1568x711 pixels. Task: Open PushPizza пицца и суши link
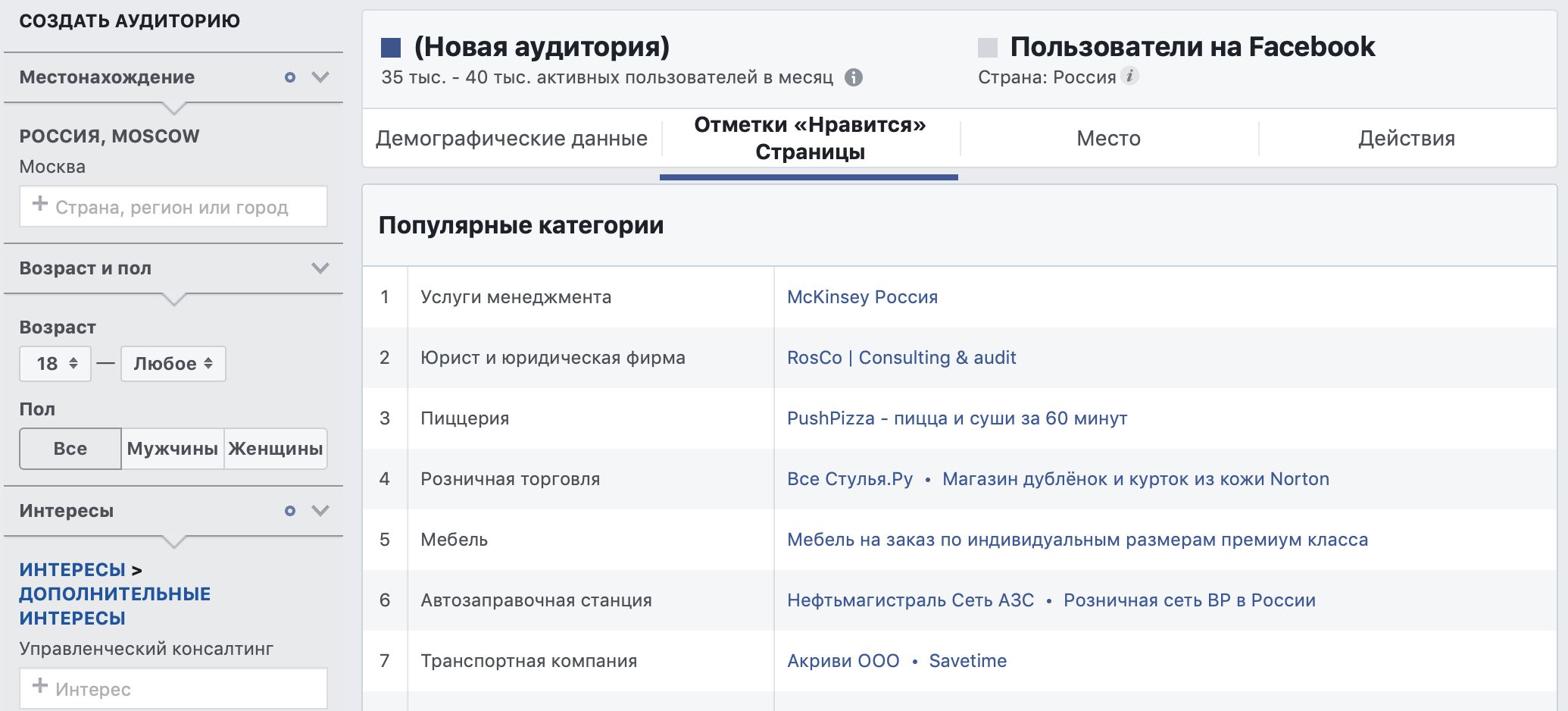[x=957, y=418]
